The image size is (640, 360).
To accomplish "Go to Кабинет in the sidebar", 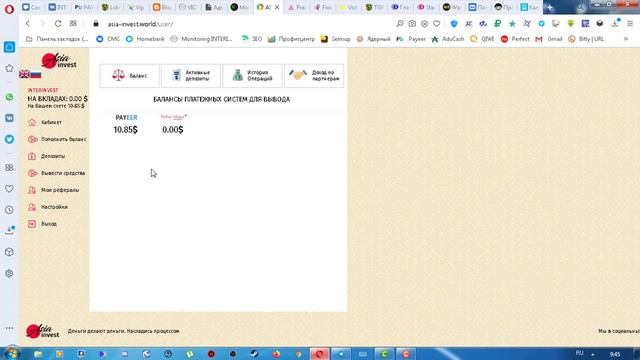I will point(51,122).
